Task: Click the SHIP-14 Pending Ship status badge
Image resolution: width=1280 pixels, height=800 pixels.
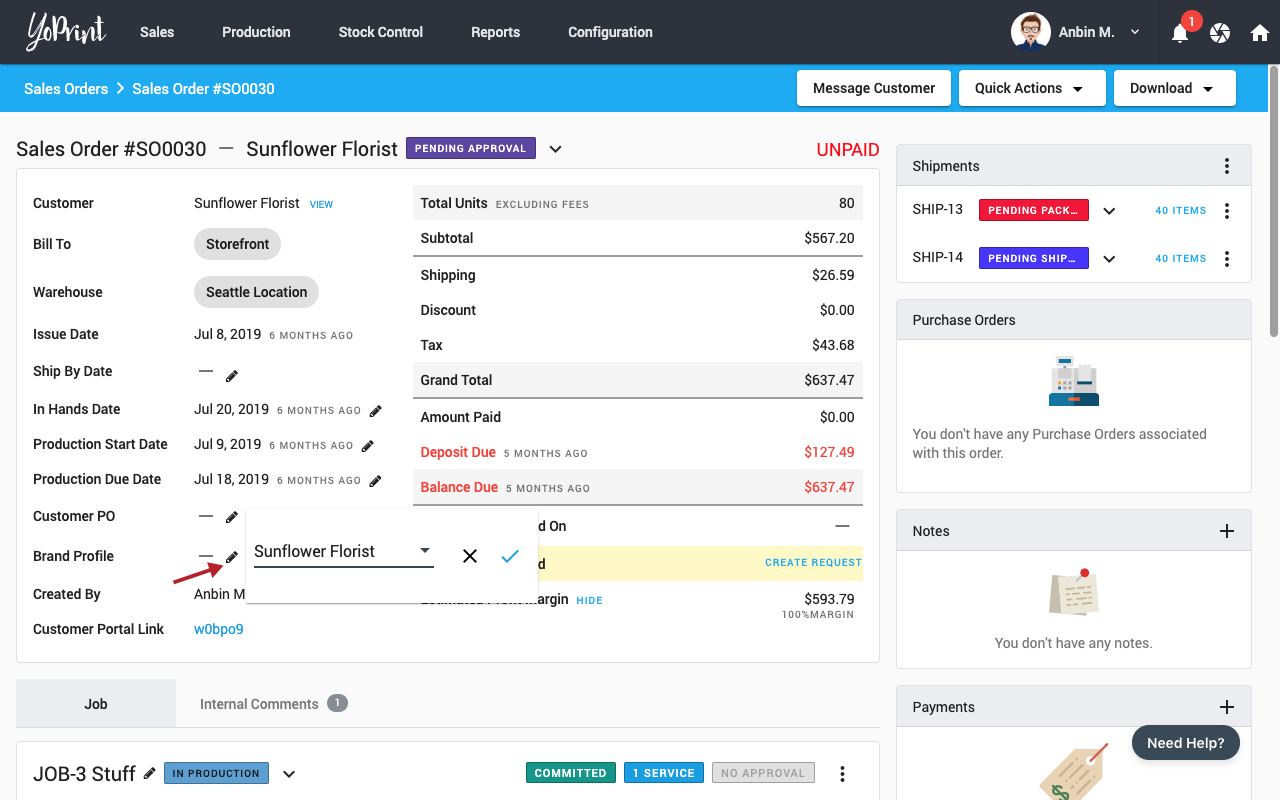Action: (x=1034, y=258)
